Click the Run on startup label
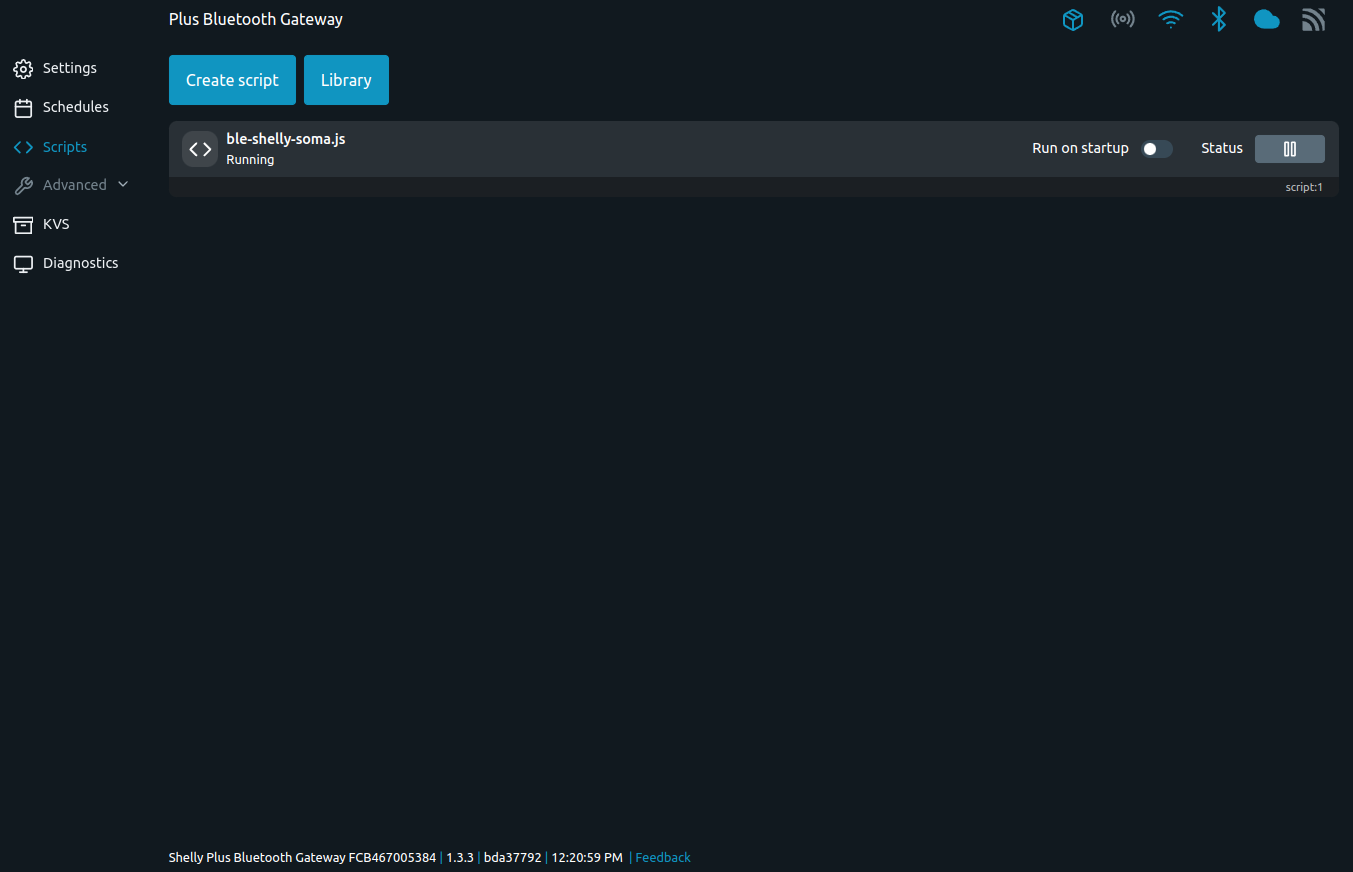The width and height of the screenshot is (1353, 872). click(x=1080, y=148)
